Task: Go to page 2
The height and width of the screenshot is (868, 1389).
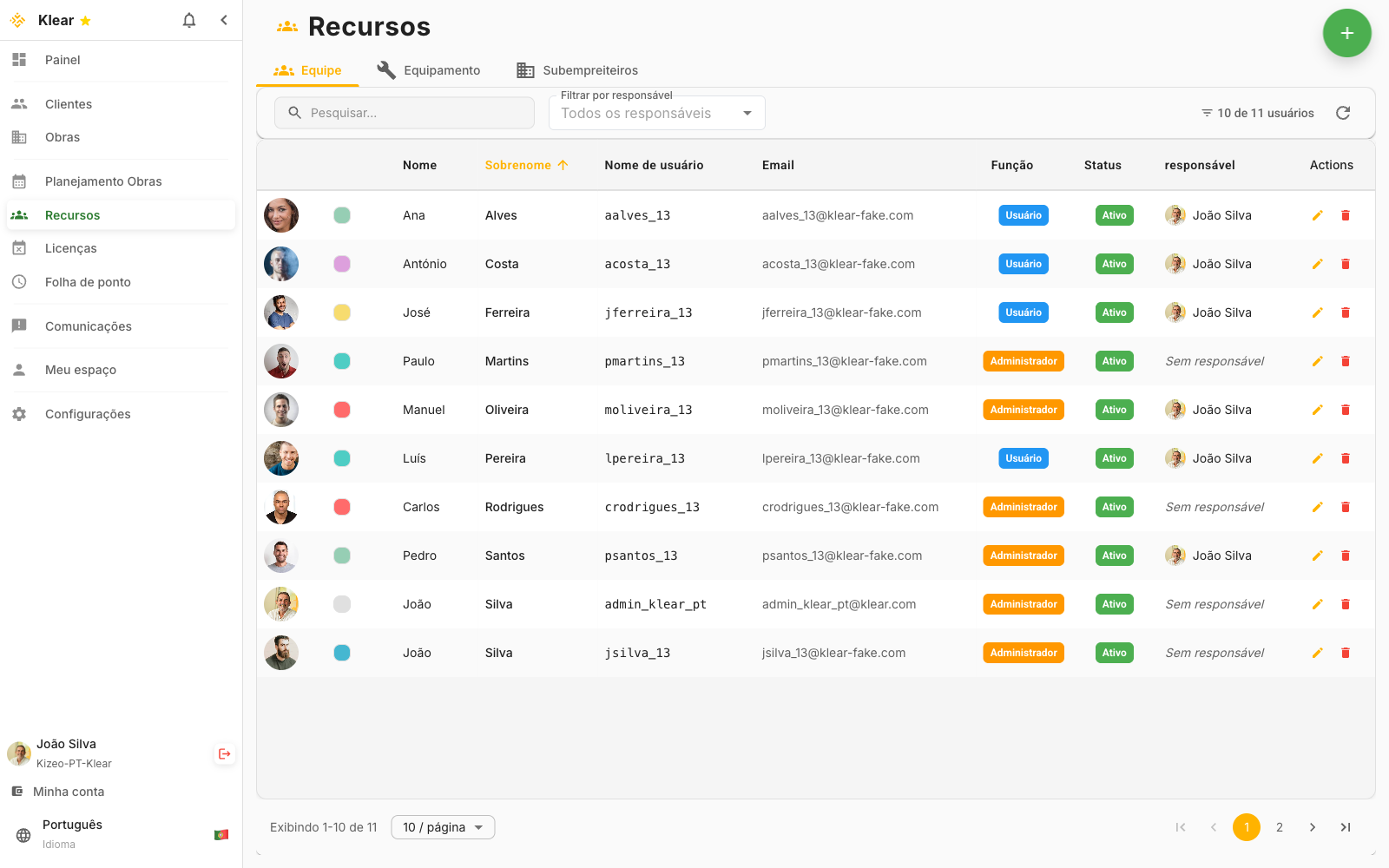Action: tap(1280, 827)
